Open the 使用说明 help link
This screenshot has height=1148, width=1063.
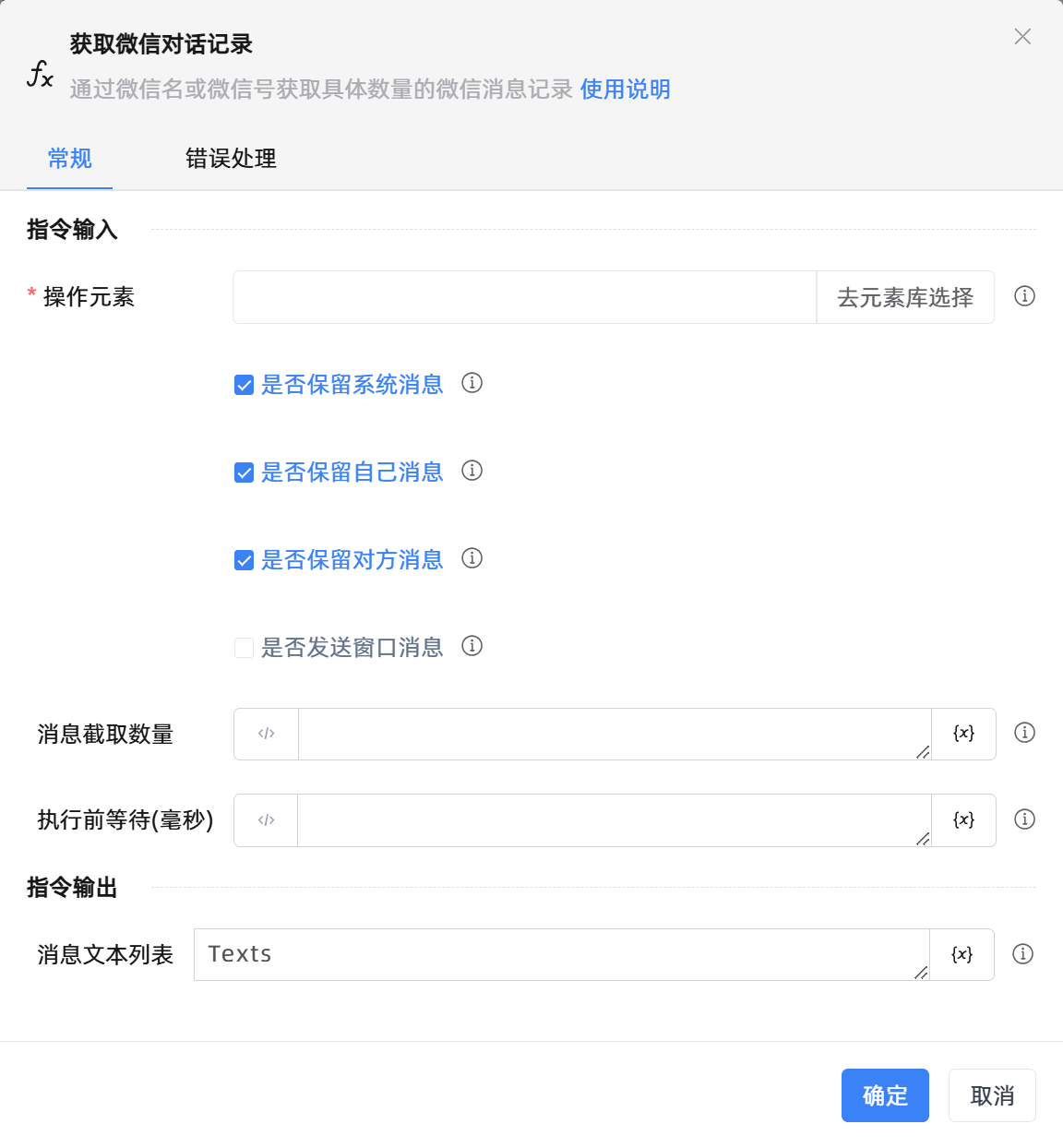point(626,90)
